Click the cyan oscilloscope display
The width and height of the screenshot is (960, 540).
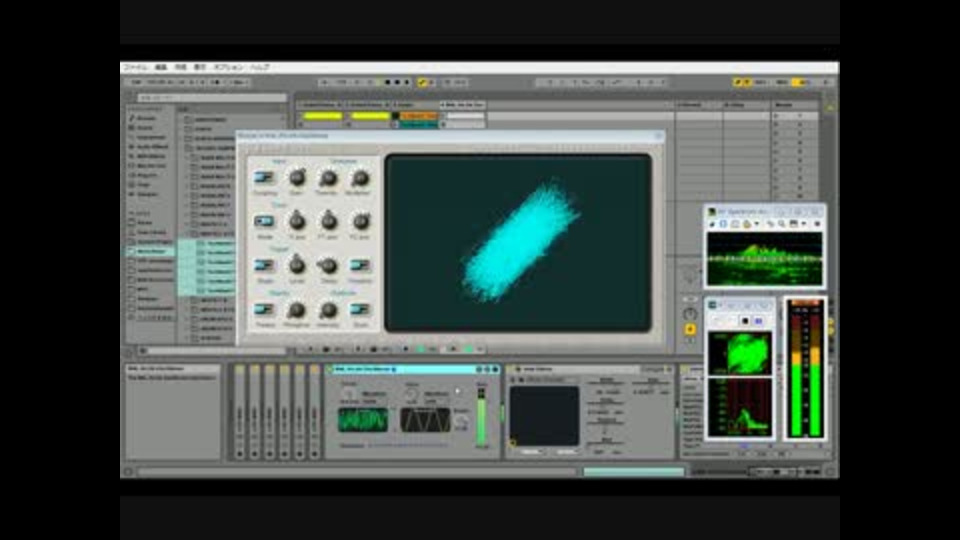tap(518, 243)
